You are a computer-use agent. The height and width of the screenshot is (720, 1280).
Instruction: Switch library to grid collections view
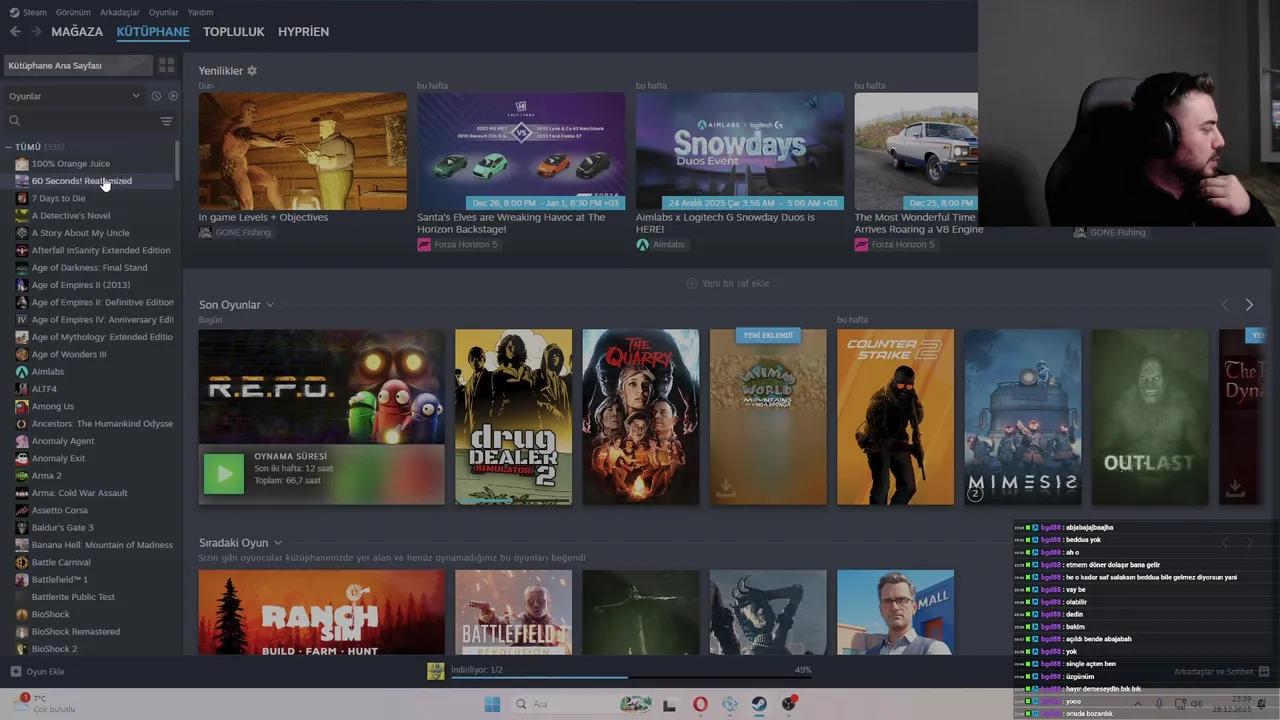pos(166,65)
